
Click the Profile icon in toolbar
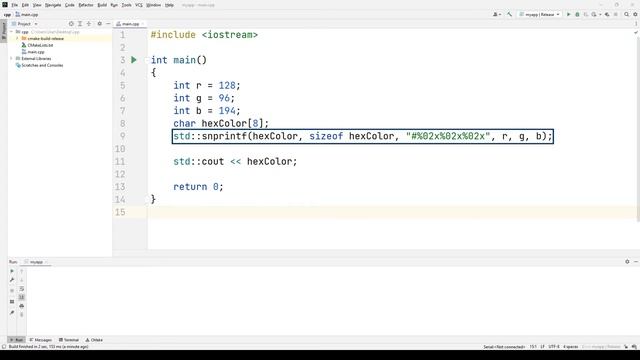595,14
